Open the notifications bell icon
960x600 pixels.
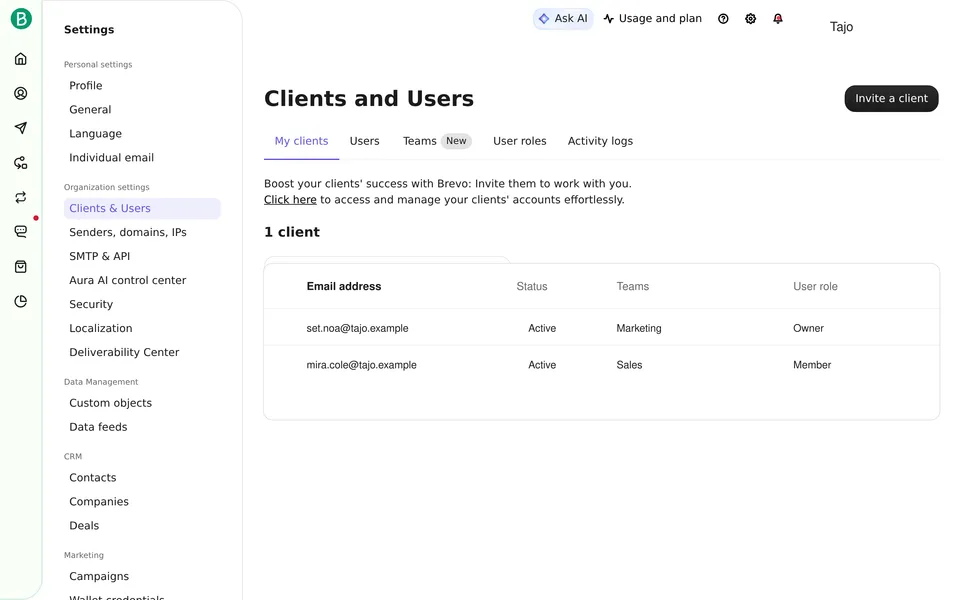coord(778,19)
